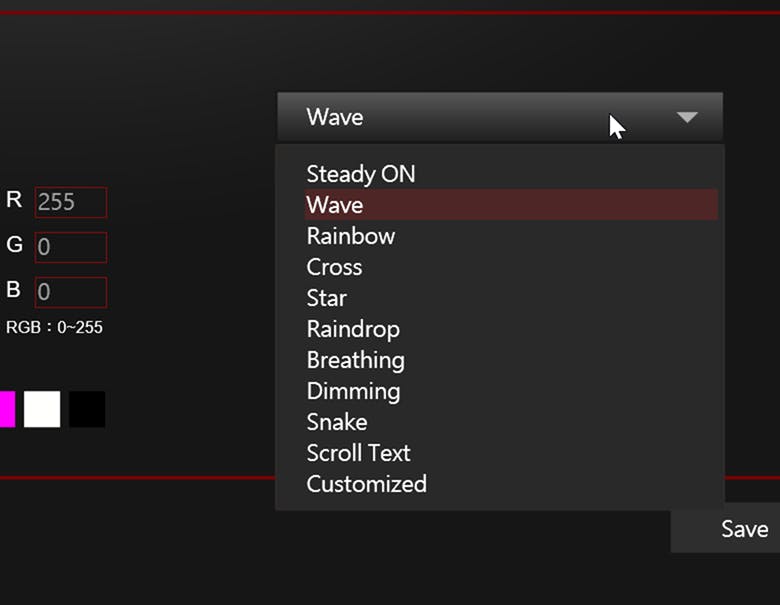Choose the Customized lighting mode
The image size is (780, 605).
click(x=511, y=484)
